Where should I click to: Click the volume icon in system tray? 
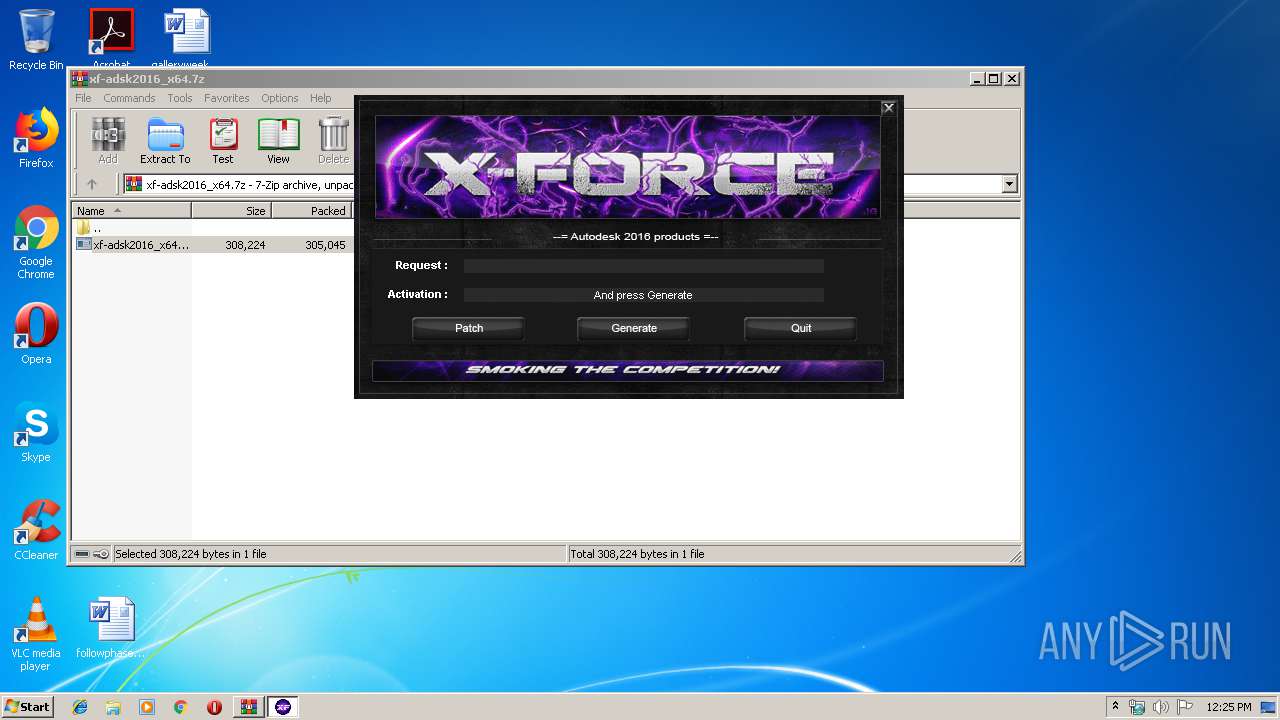point(1161,707)
